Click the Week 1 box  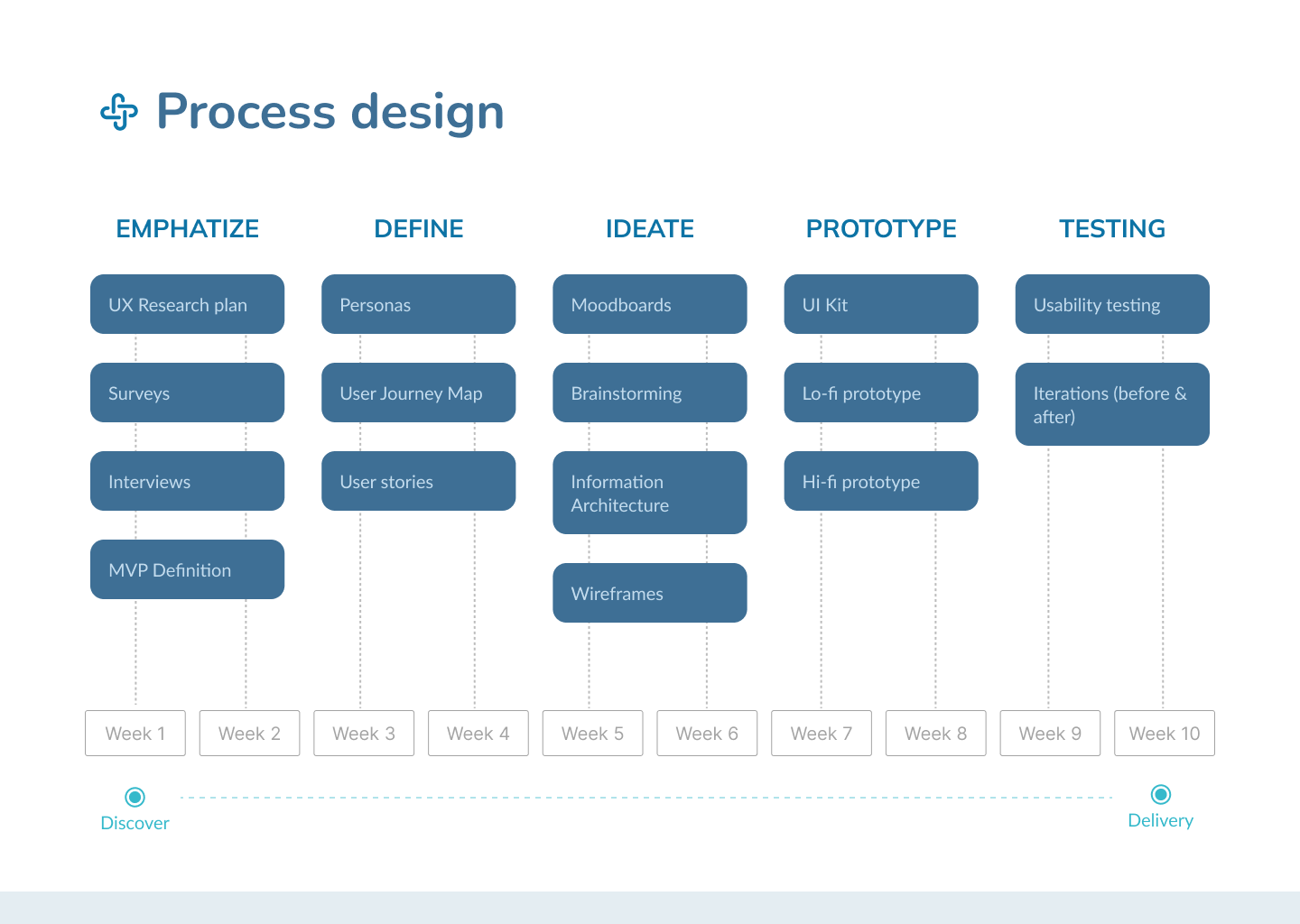tap(135, 733)
